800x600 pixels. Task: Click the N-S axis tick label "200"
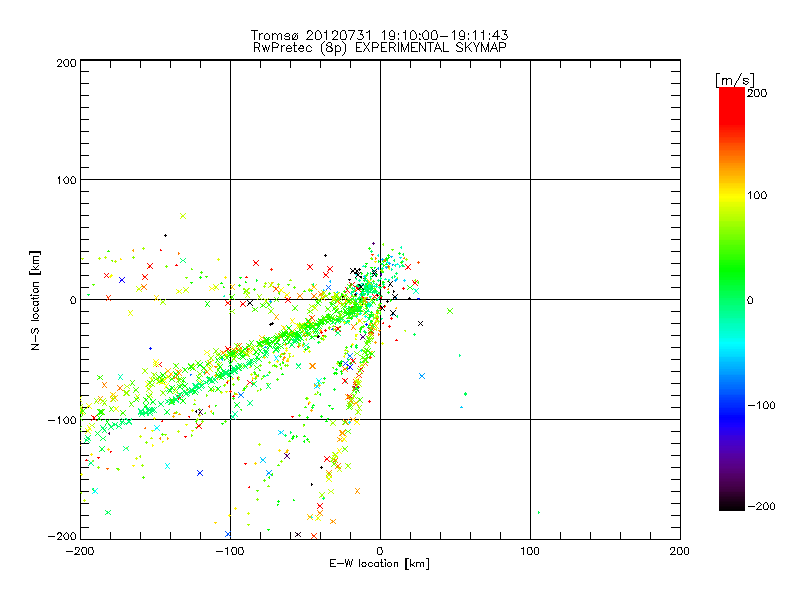pyautogui.click(x=66, y=63)
